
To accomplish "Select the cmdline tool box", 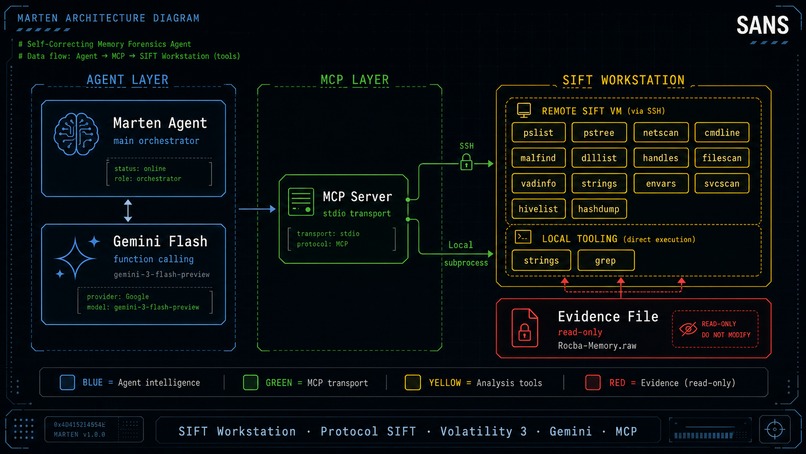I will tap(722, 133).
